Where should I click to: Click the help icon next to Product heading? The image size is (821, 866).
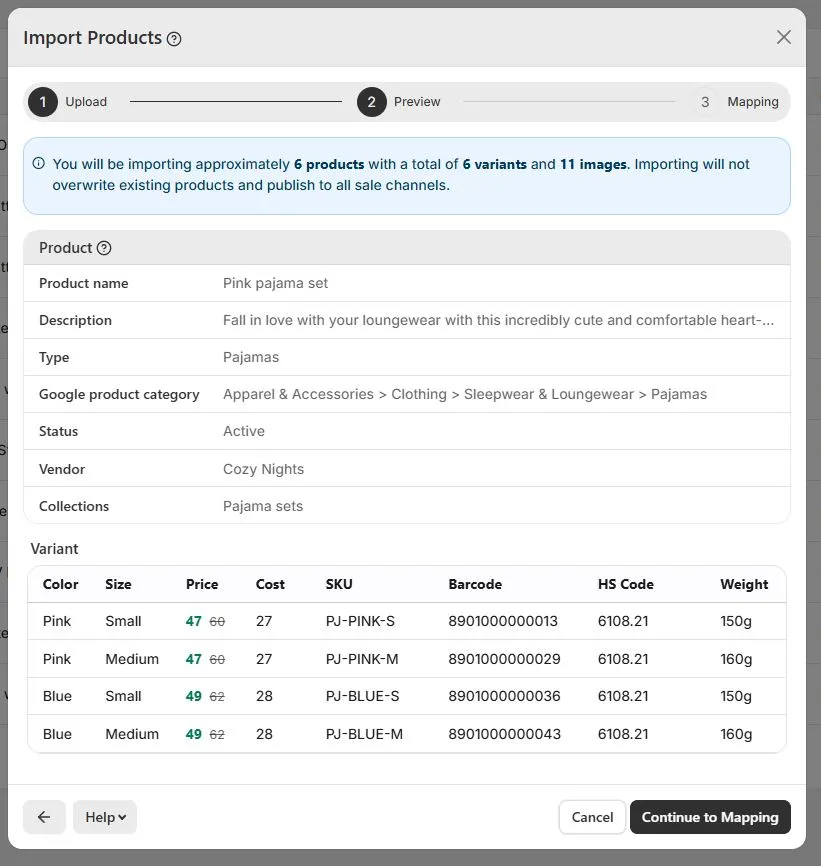coord(104,248)
